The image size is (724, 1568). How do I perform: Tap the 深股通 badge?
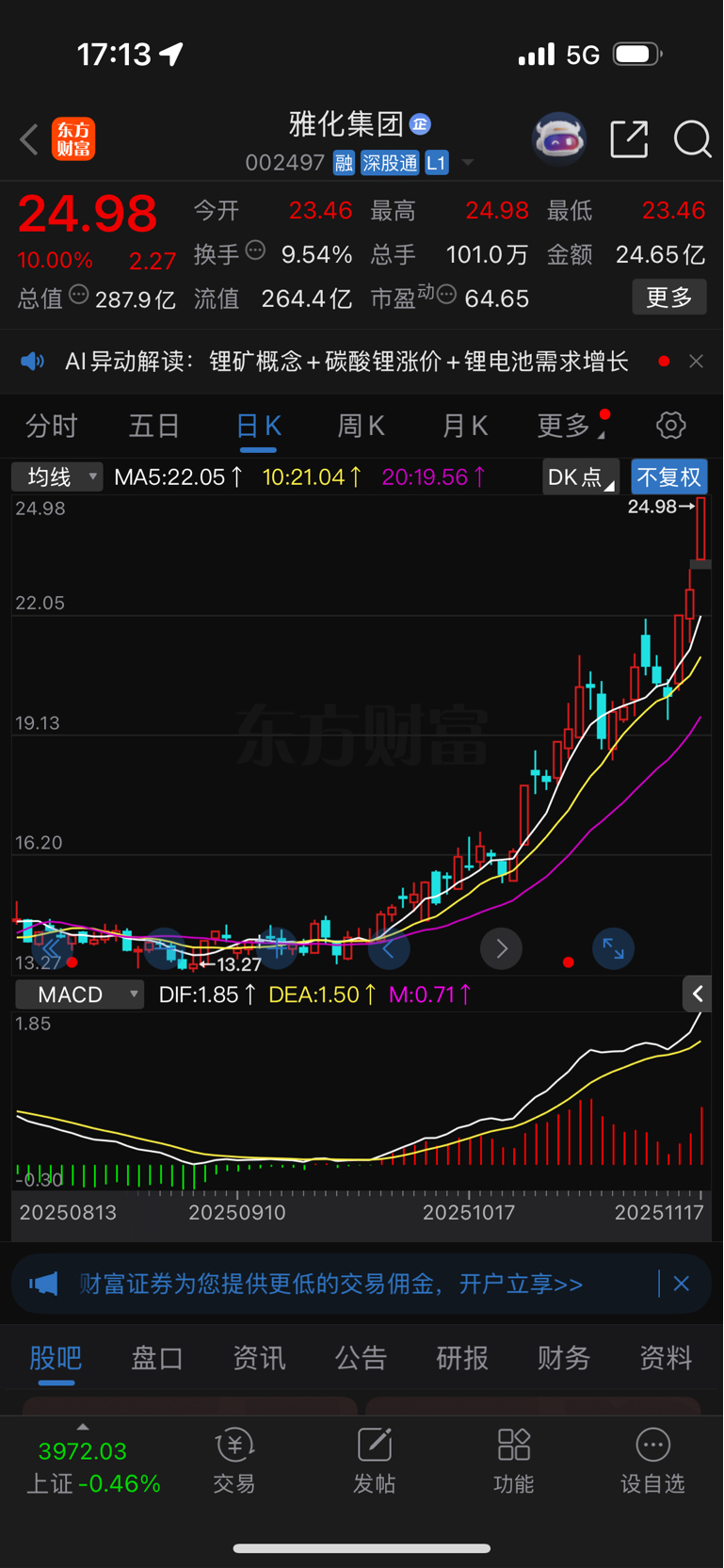coord(390,163)
